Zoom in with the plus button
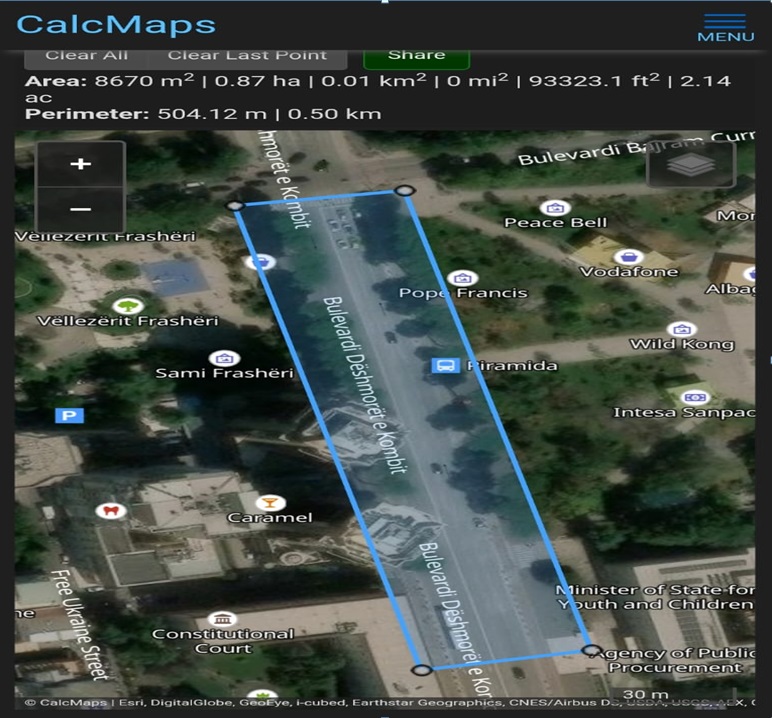This screenshot has height=718, width=772. click(x=81, y=164)
